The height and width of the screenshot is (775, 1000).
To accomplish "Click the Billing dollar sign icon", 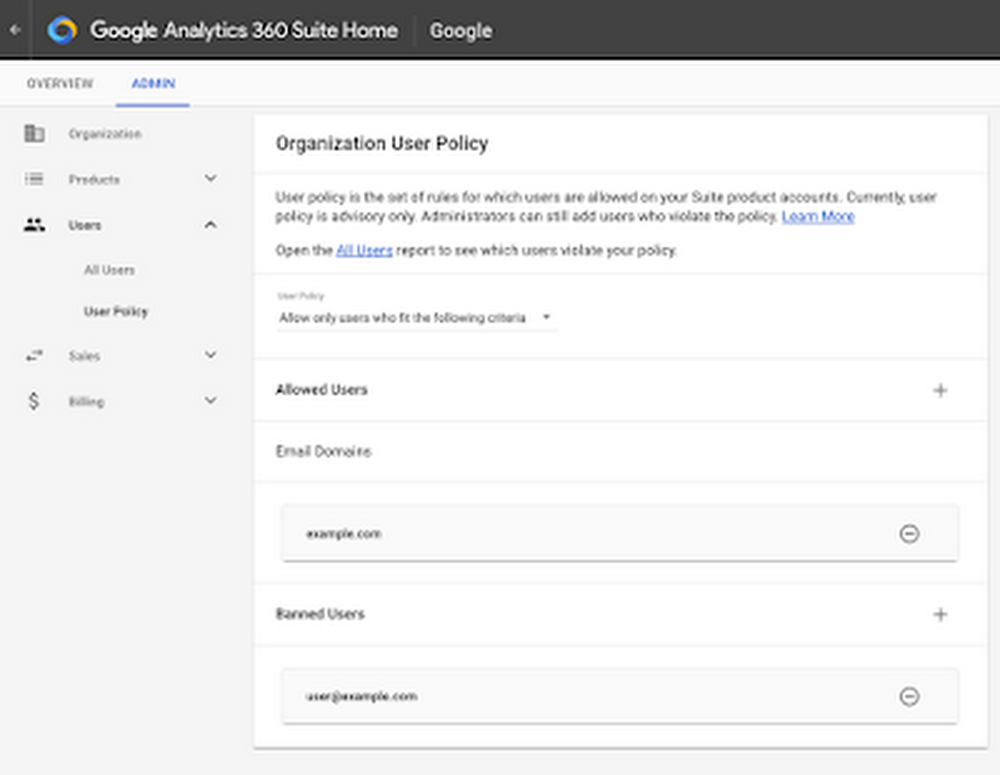I will 34,401.
